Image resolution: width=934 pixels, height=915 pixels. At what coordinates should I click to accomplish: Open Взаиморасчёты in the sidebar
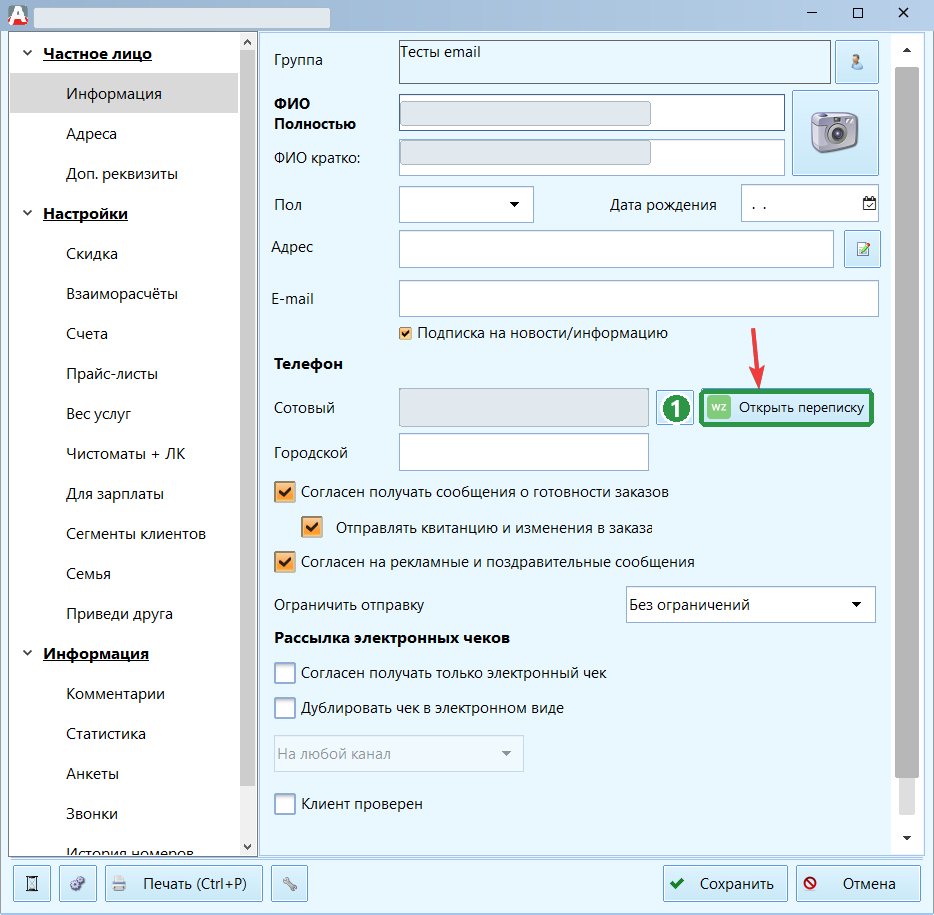pyautogui.click(x=122, y=294)
